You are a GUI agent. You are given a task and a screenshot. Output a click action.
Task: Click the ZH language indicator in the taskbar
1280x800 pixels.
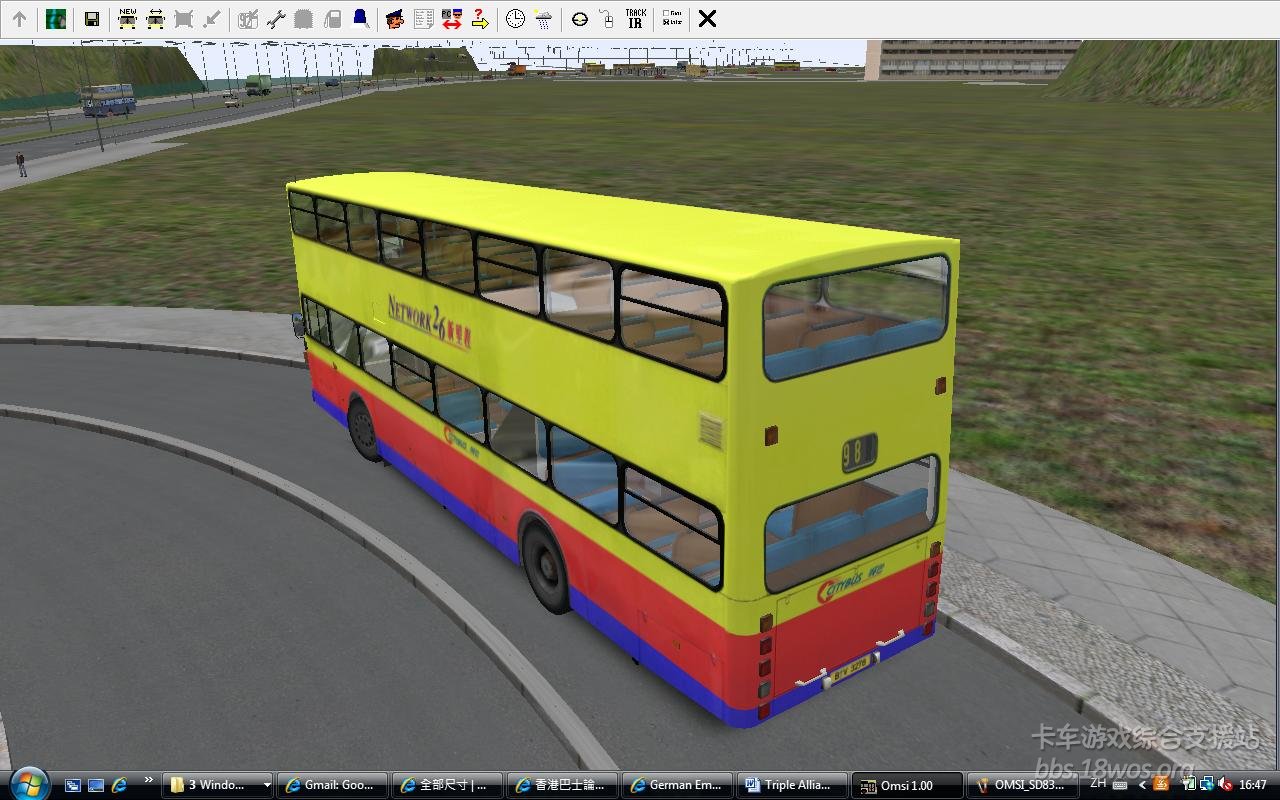pos(1099,785)
